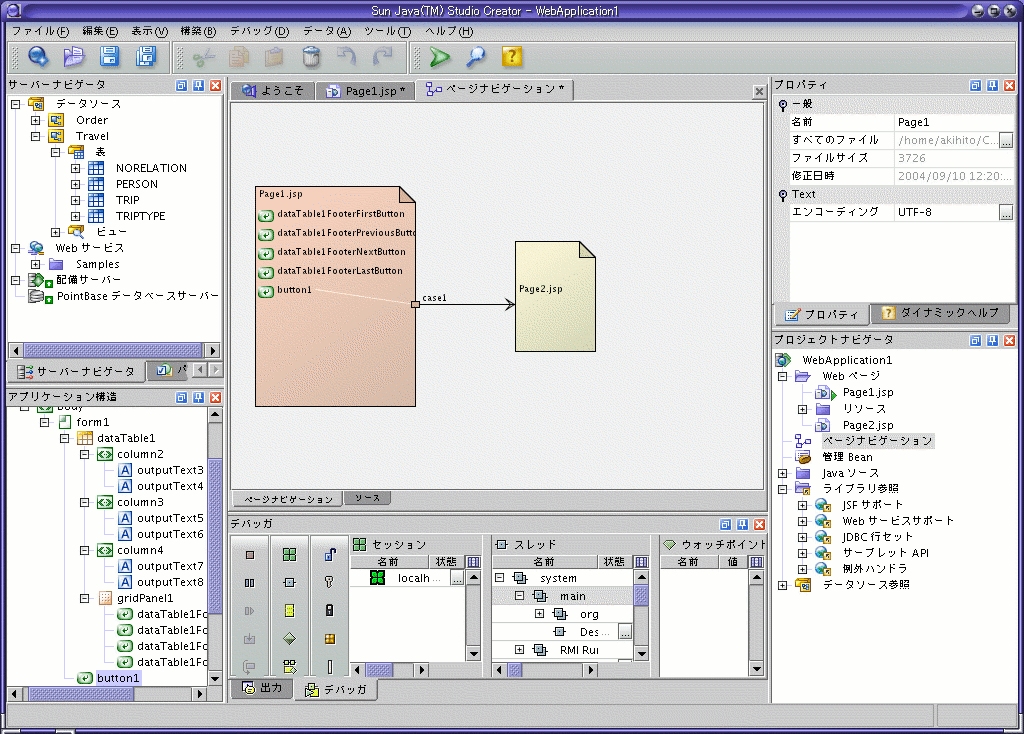Viewport: 1024px width, 734px height.
Task: Collapse the データソース tree node
Action: (x=16, y=104)
